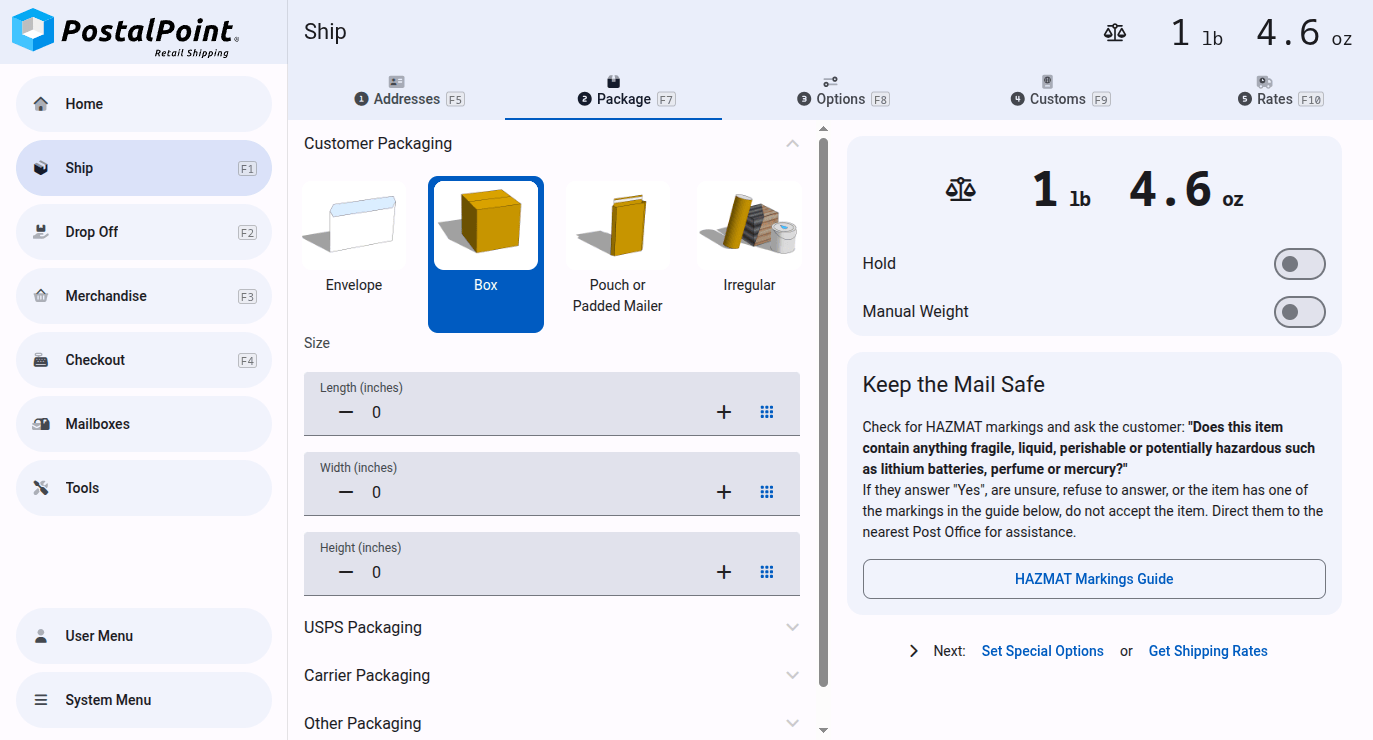Open the HAZMAT Markings Guide
The height and width of the screenshot is (740, 1373).
pos(1094,579)
